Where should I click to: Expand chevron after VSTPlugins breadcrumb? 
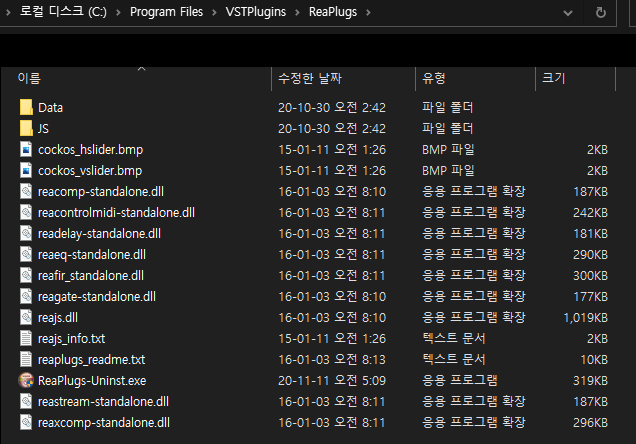coord(297,13)
